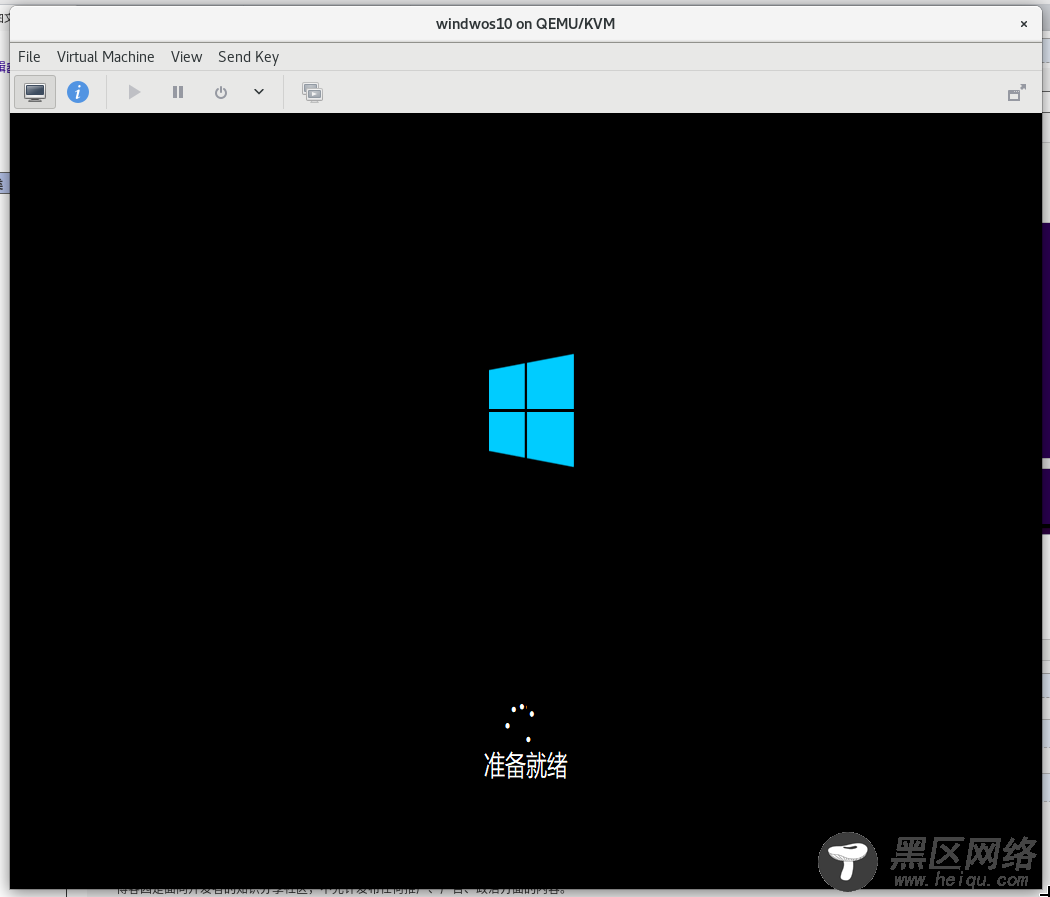Open the File menu

point(29,57)
